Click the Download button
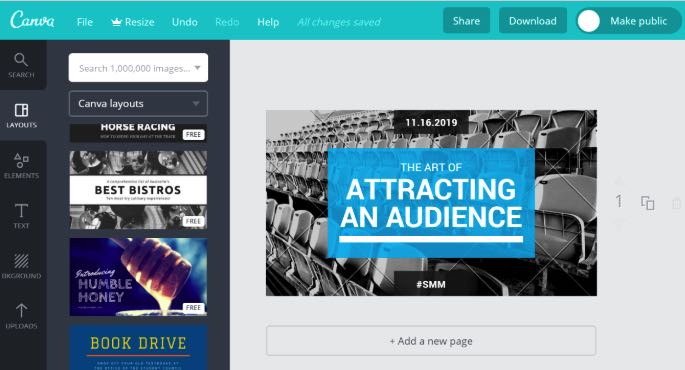The image size is (685, 370). [533, 21]
